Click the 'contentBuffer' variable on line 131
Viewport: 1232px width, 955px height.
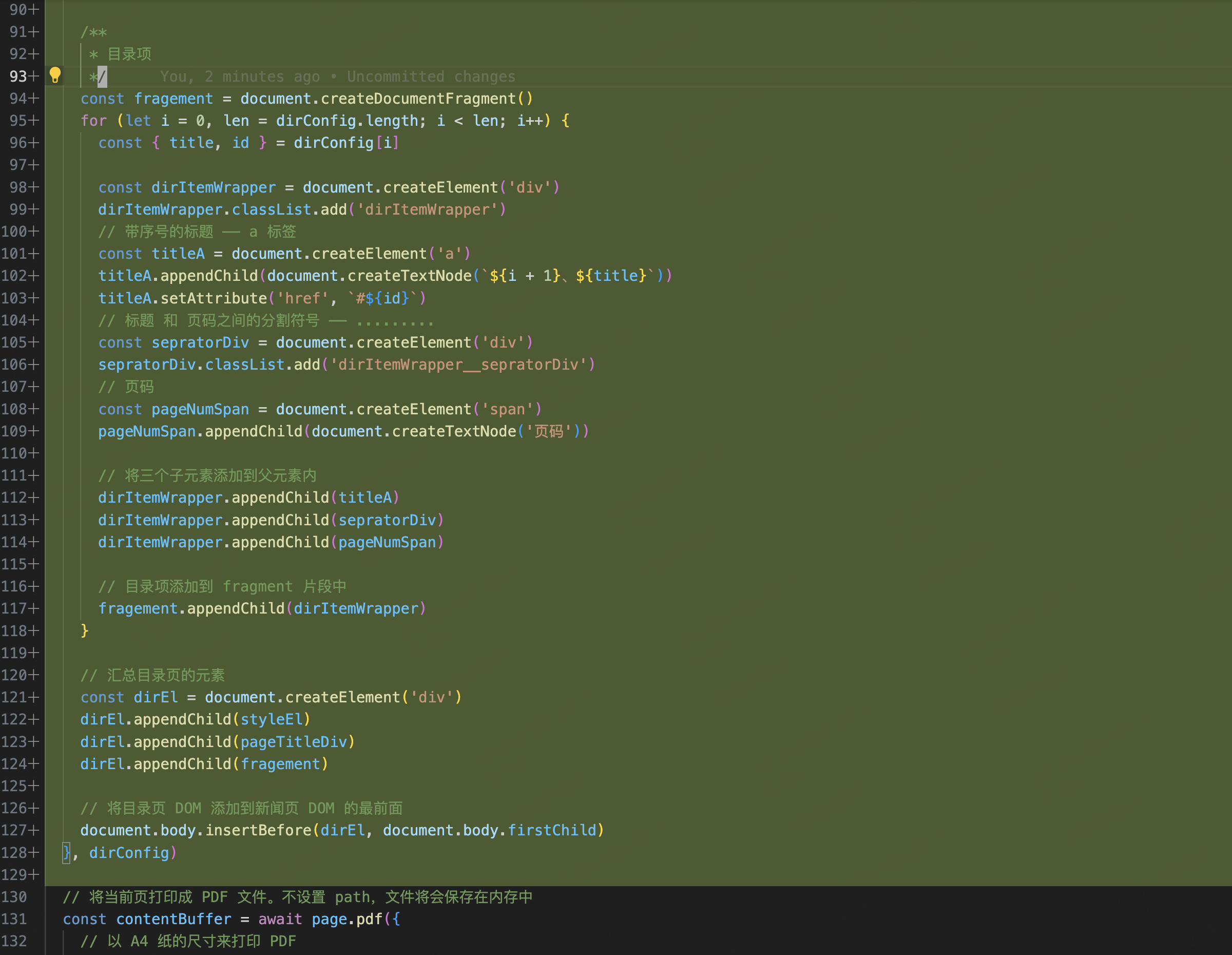(x=173, y=919)
